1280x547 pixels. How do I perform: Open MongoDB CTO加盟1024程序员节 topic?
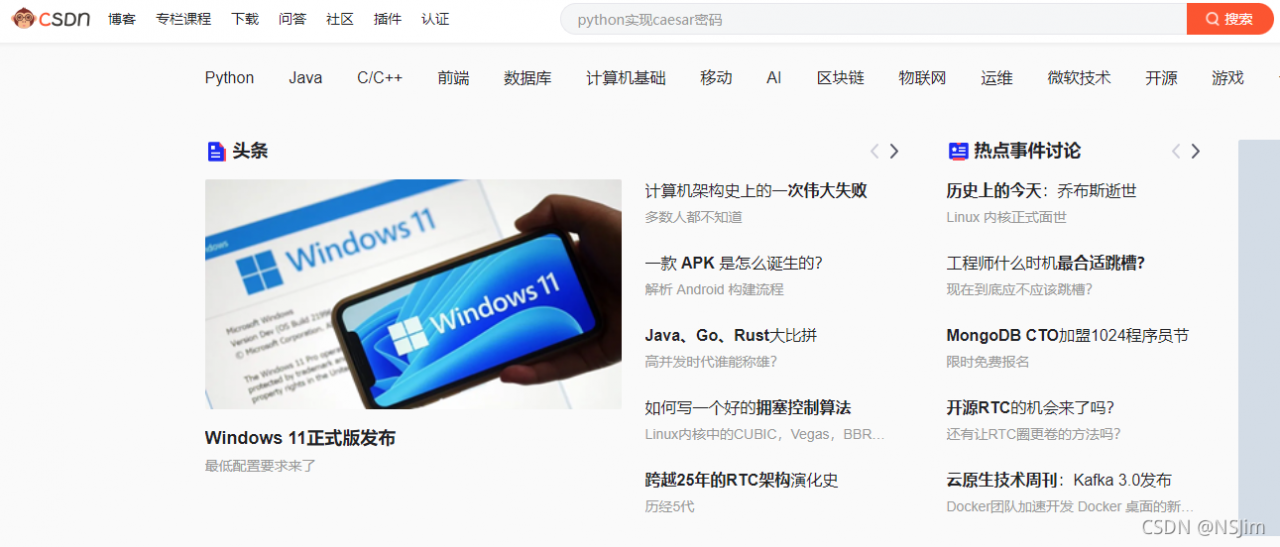pyautogui.click(x=1067, y=336)
